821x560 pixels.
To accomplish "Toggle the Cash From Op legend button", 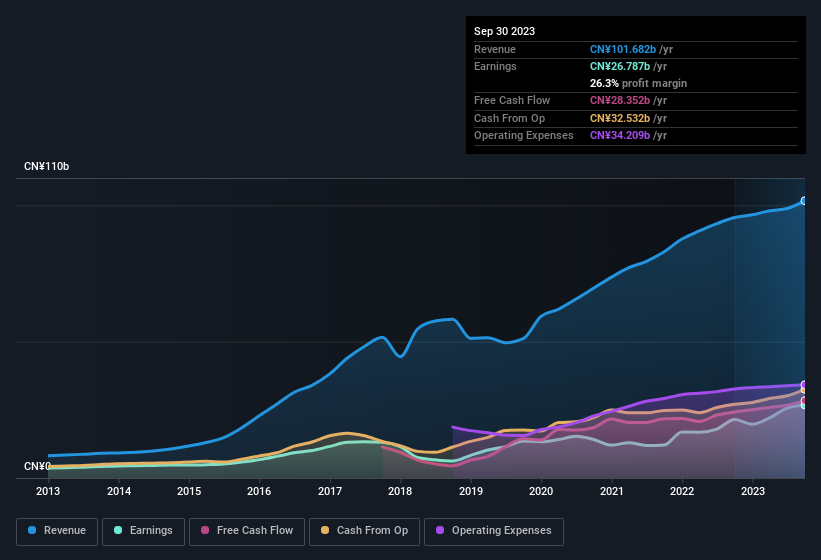I will 364,531.
